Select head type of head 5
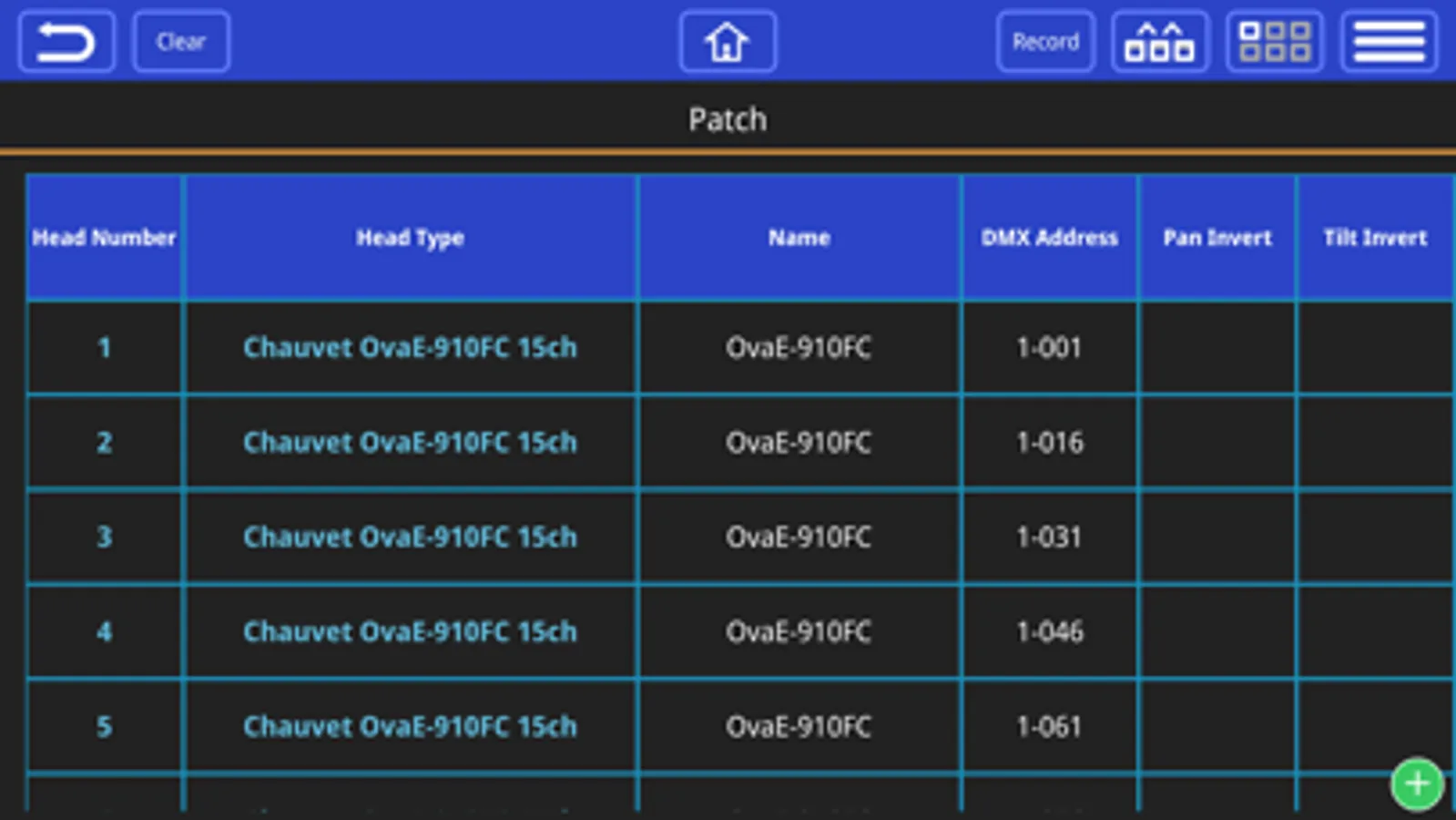The image size is (1456, 820). pyautogui.click(x=411, y=727)
